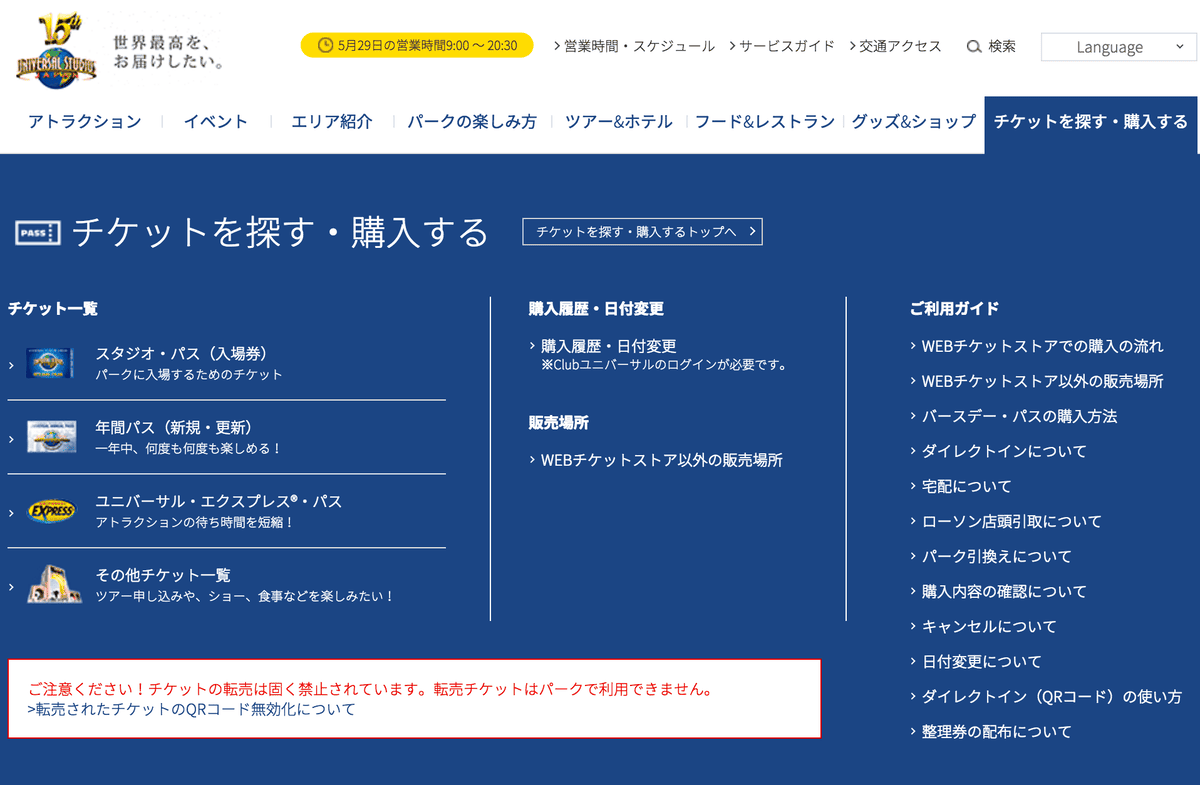Click the その他チケット一覧 building icon

(53, 584)
